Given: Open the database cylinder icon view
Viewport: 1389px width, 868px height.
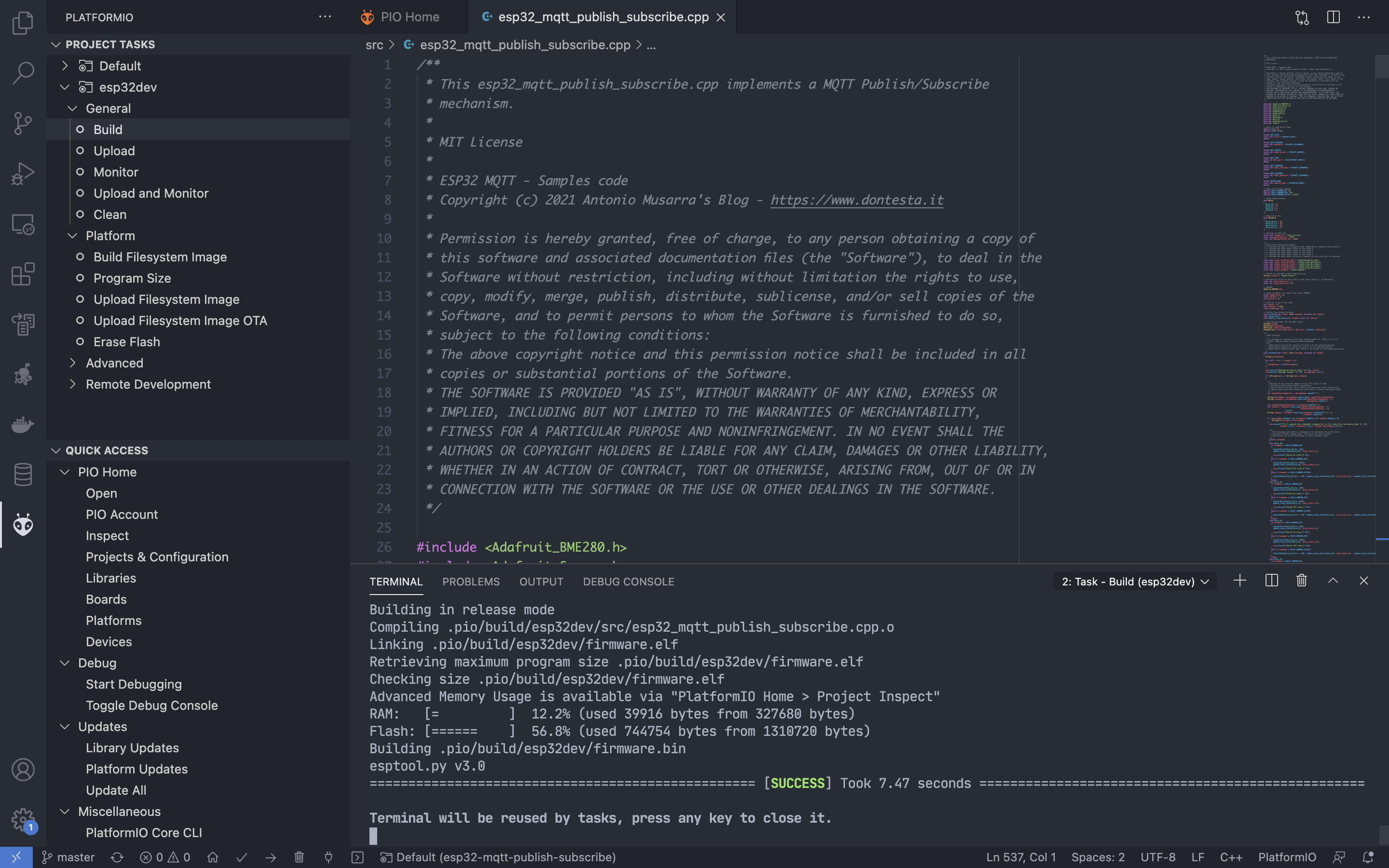Looking at the screenshot, I should [23, 474].
